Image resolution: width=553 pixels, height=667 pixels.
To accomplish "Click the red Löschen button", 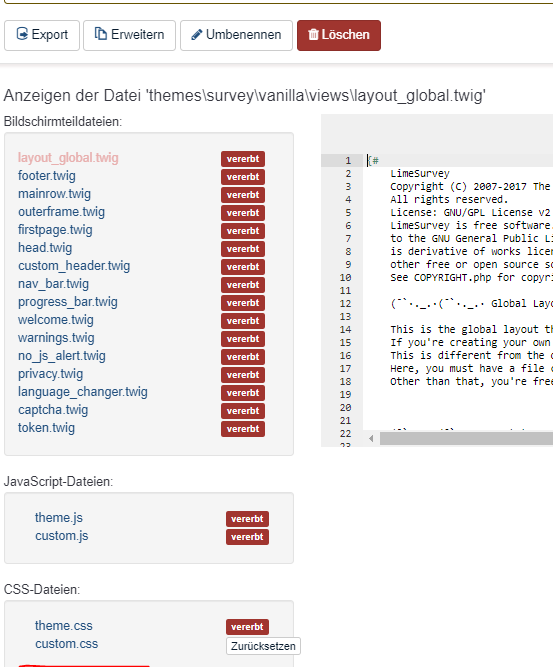I will (339, 35).
